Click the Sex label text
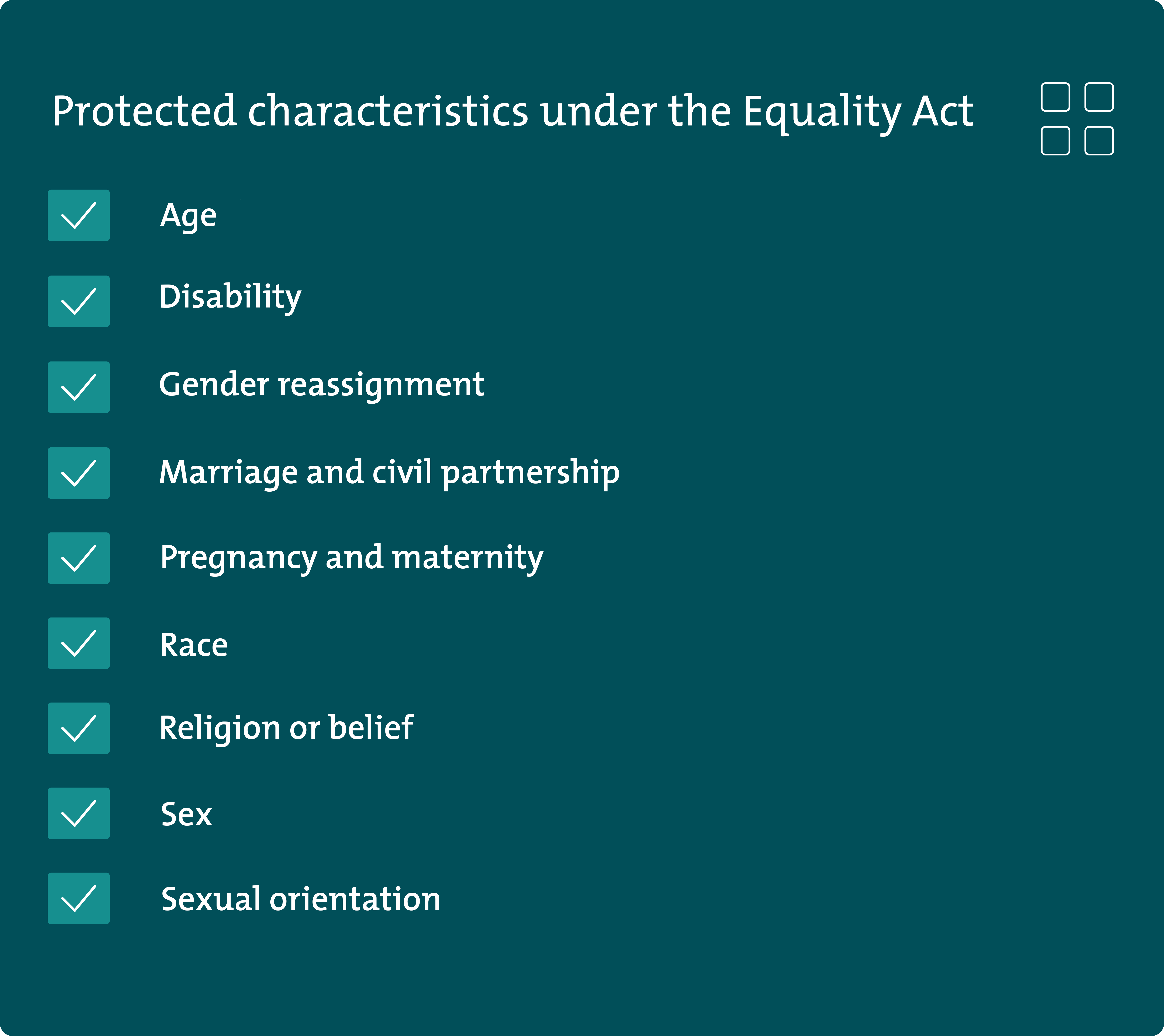 pyautogui.click(x=186, y=814)
